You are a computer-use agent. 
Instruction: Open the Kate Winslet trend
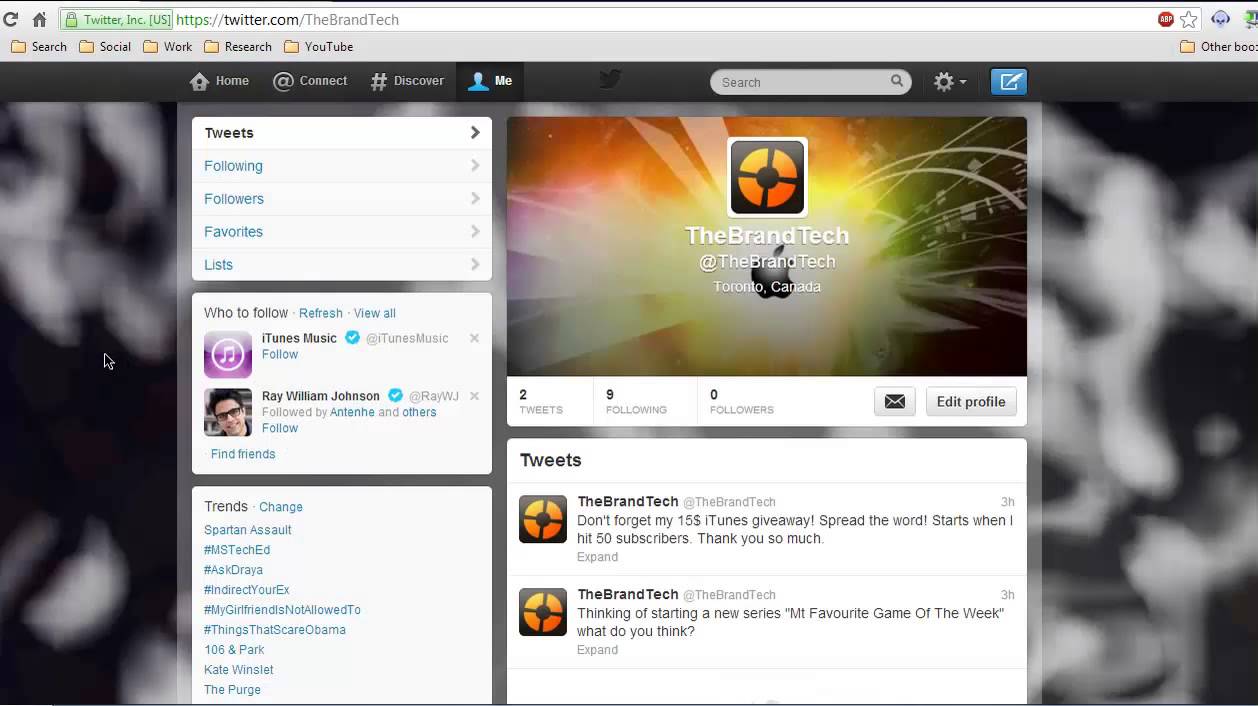tap(239, 670)
